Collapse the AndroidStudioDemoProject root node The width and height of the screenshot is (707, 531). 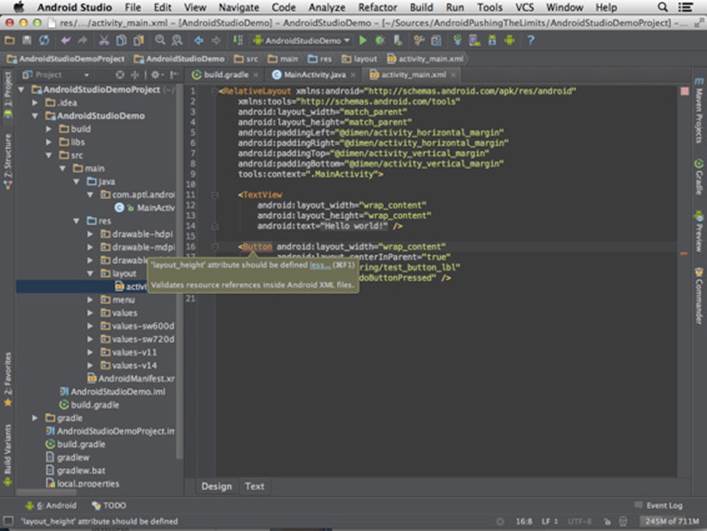[x=21, y=90]
